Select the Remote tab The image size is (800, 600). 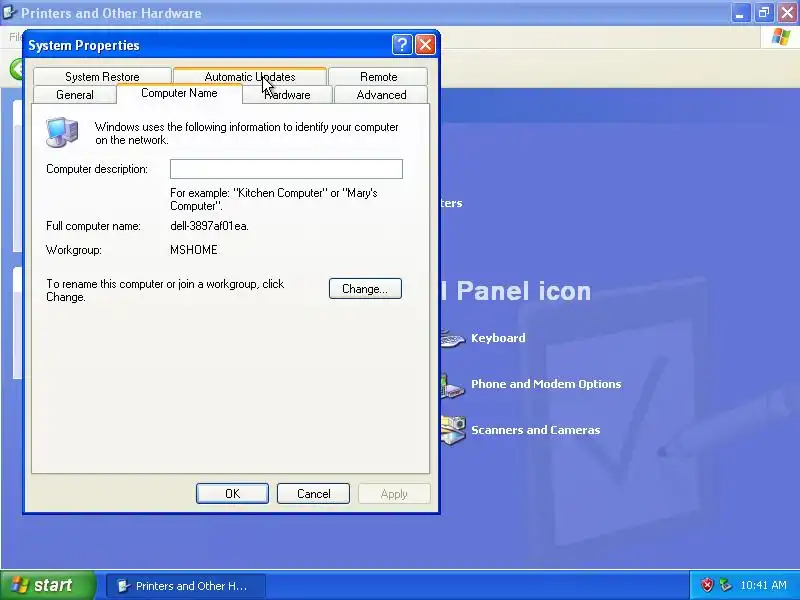tap(378, 77)
